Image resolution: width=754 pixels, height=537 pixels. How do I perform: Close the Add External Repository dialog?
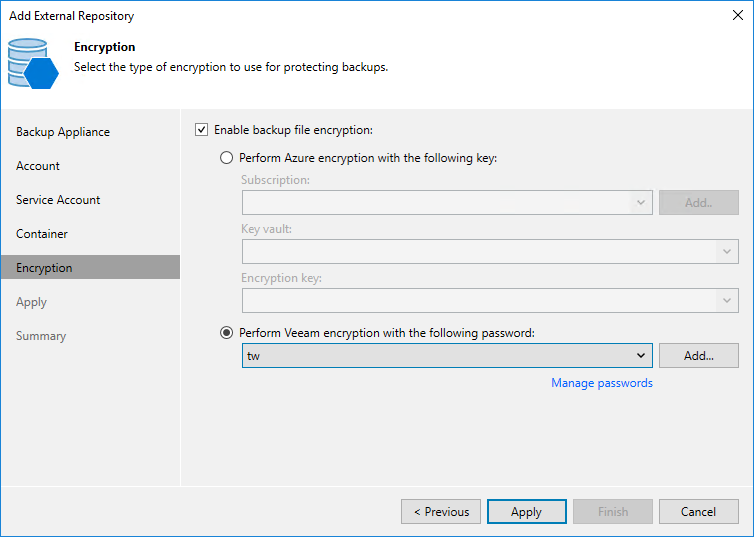pos(737,15)
